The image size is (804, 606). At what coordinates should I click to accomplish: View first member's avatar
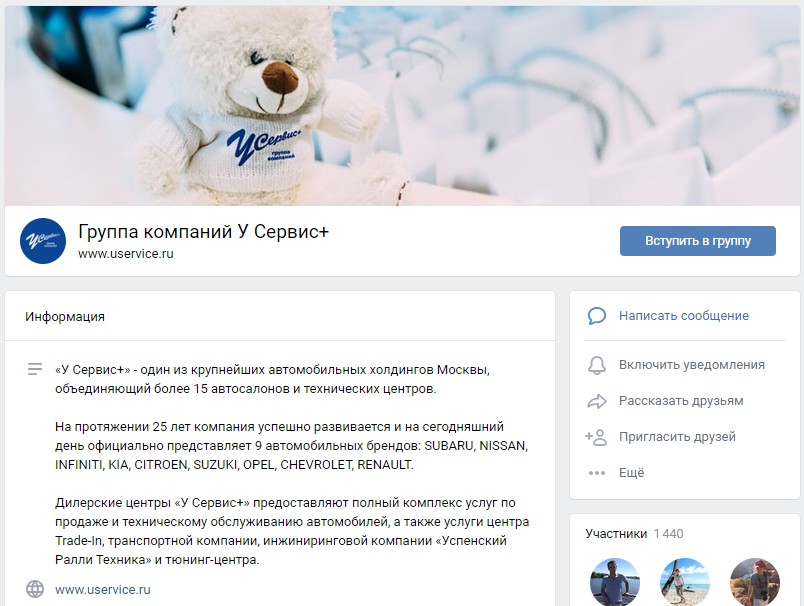(x=614, y=582)
